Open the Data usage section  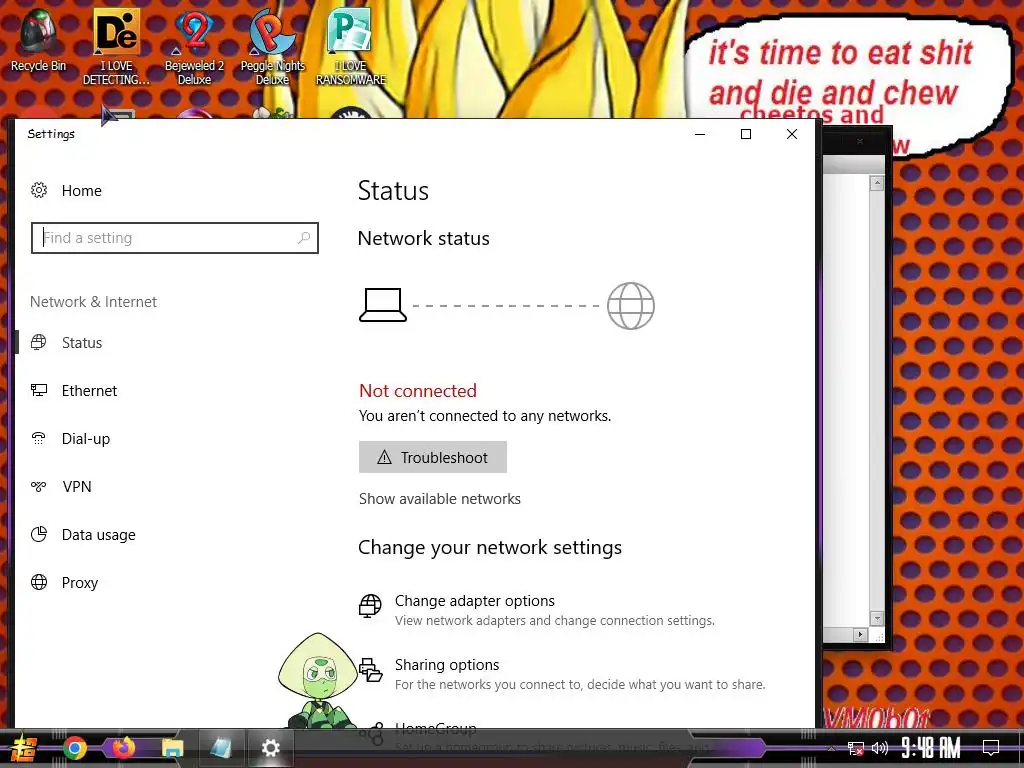pyautogui.click(x=99, y=534)
